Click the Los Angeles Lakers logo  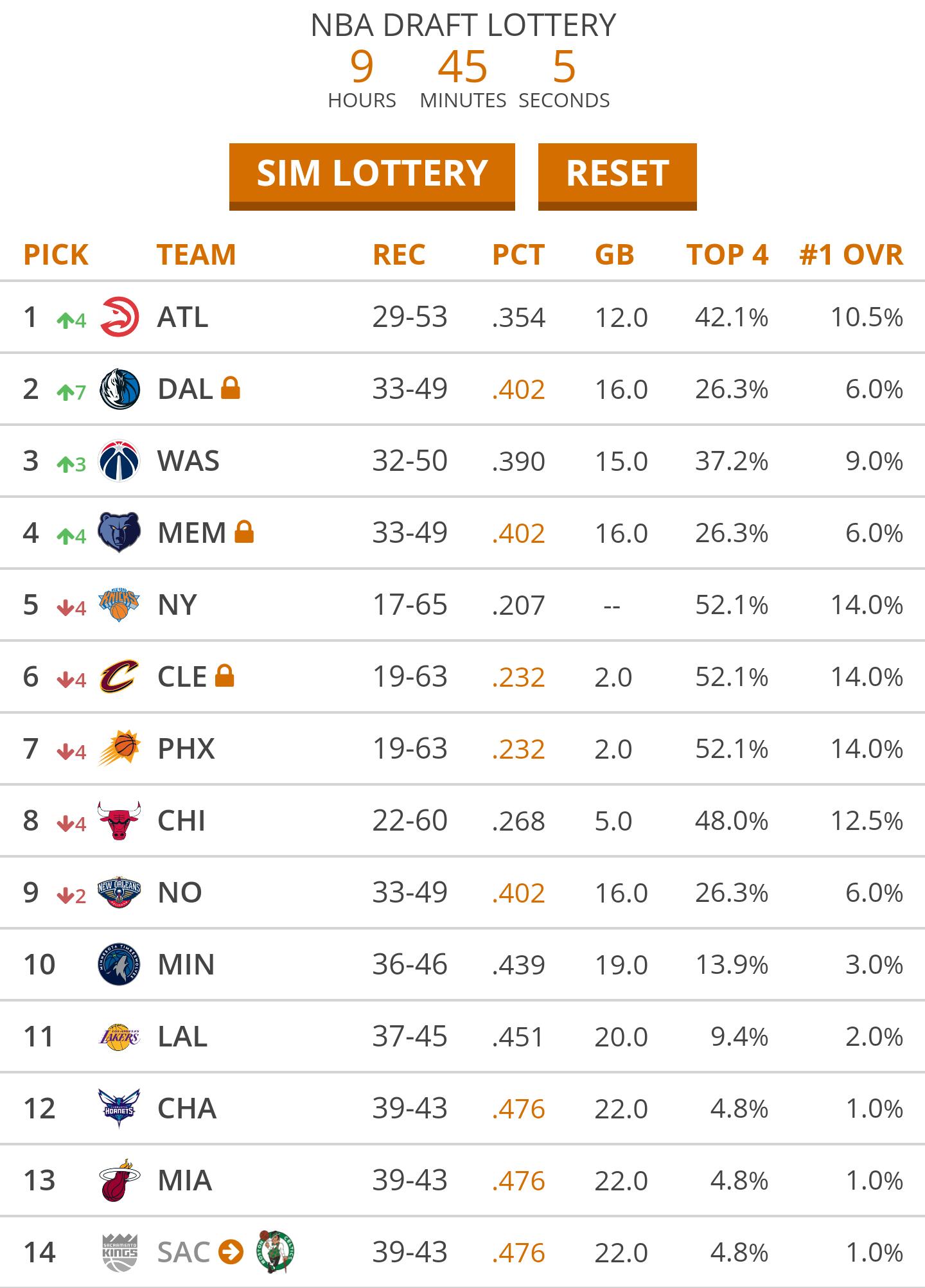pyautogui.click(x=119, y=1036)
